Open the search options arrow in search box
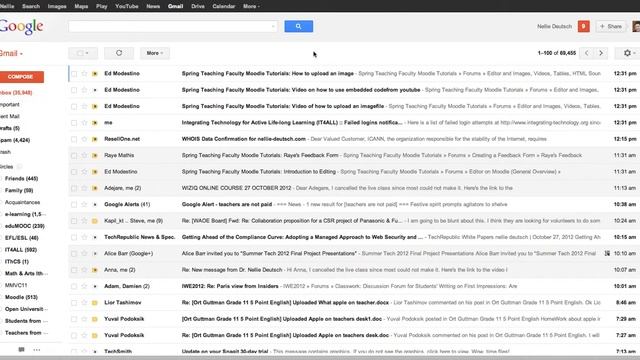The width and height of the screenshot is (640, 360). point(273,27)
